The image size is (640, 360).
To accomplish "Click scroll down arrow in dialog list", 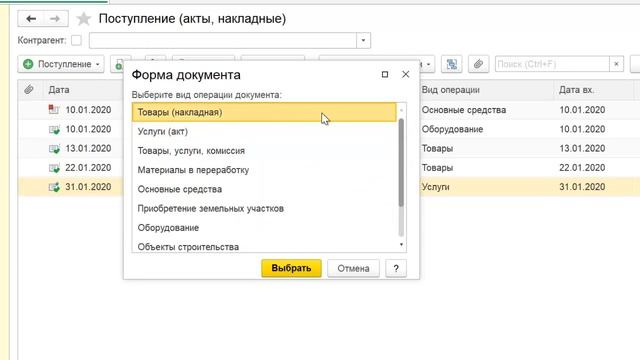I will point(401,244).
